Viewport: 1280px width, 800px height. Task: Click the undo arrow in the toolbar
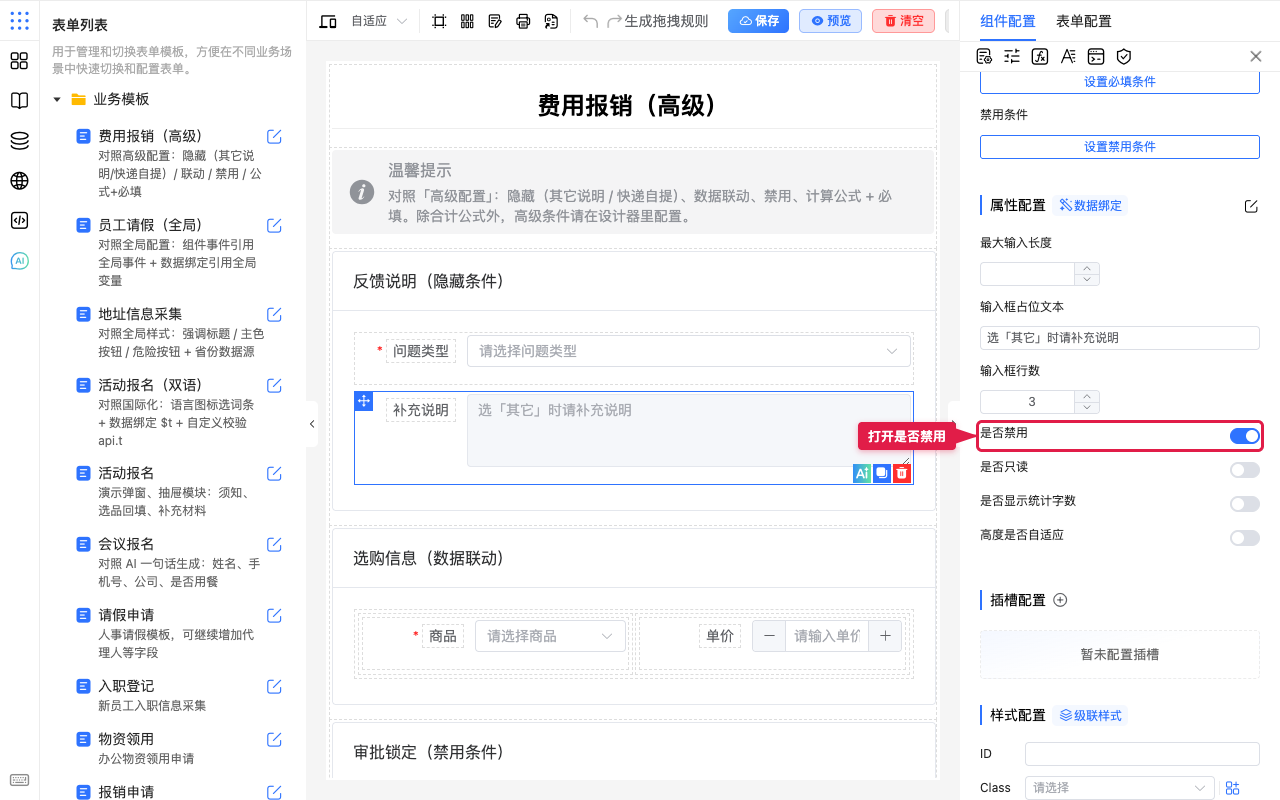[x=591, y=21]
